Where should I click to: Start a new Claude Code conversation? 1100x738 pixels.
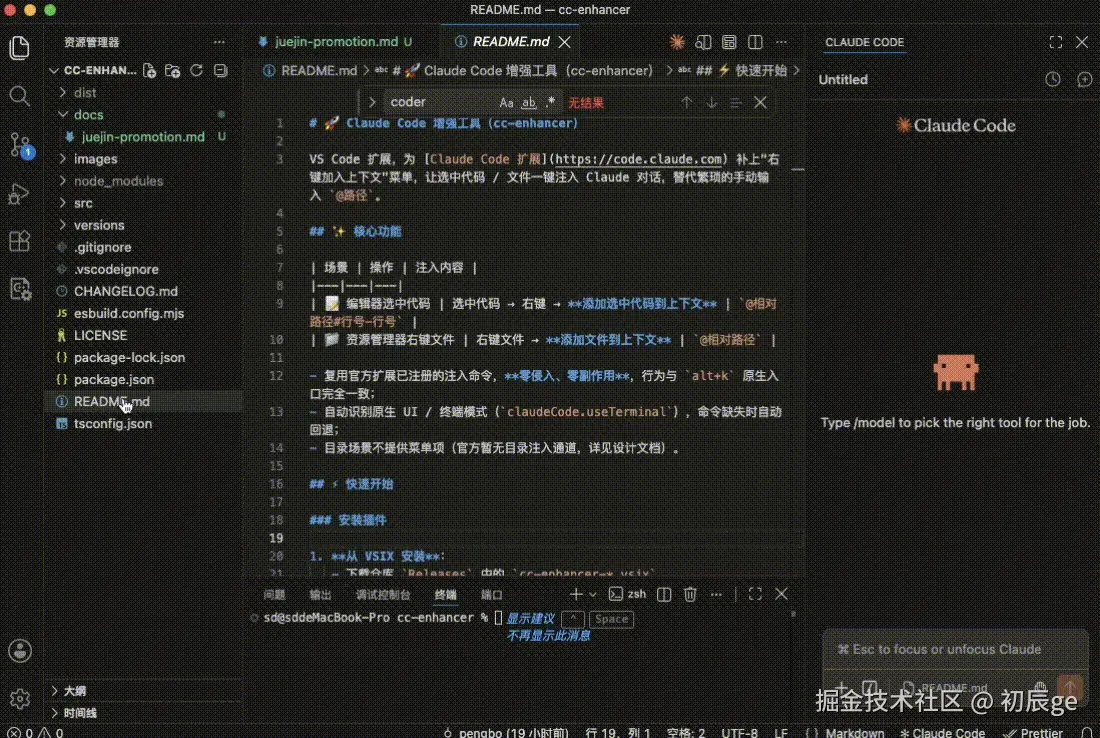click(1084, 79)
